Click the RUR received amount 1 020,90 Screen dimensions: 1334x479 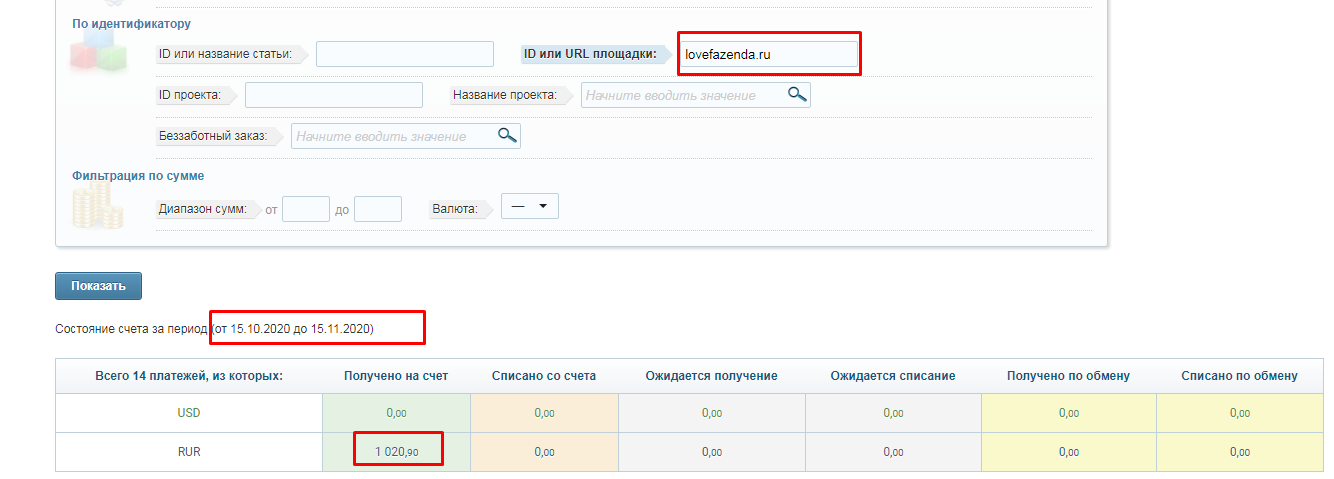(x=396, y=452)
